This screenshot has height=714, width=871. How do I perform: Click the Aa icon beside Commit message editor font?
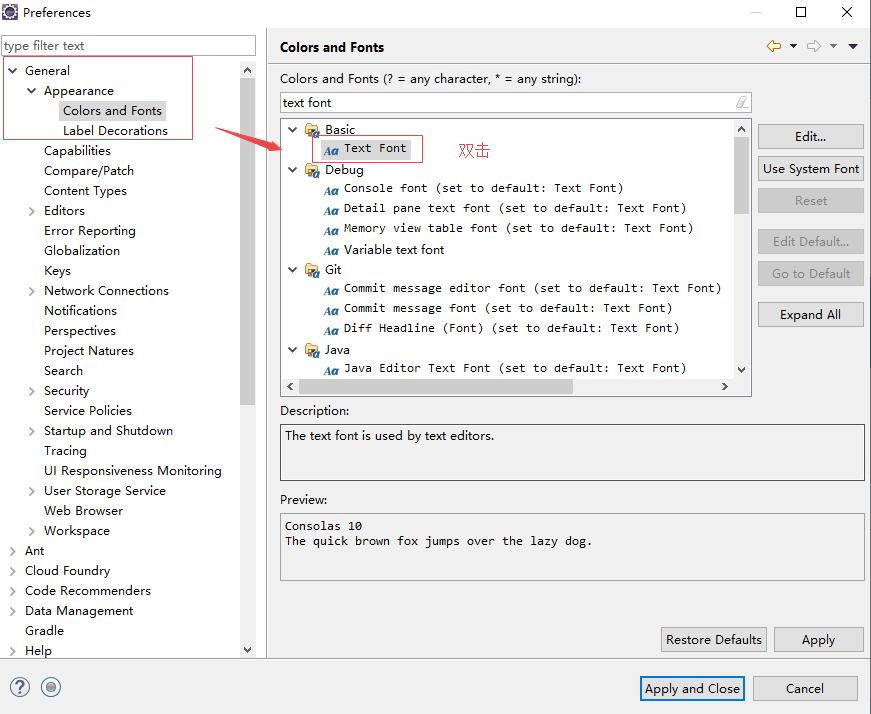coord(331,291)
